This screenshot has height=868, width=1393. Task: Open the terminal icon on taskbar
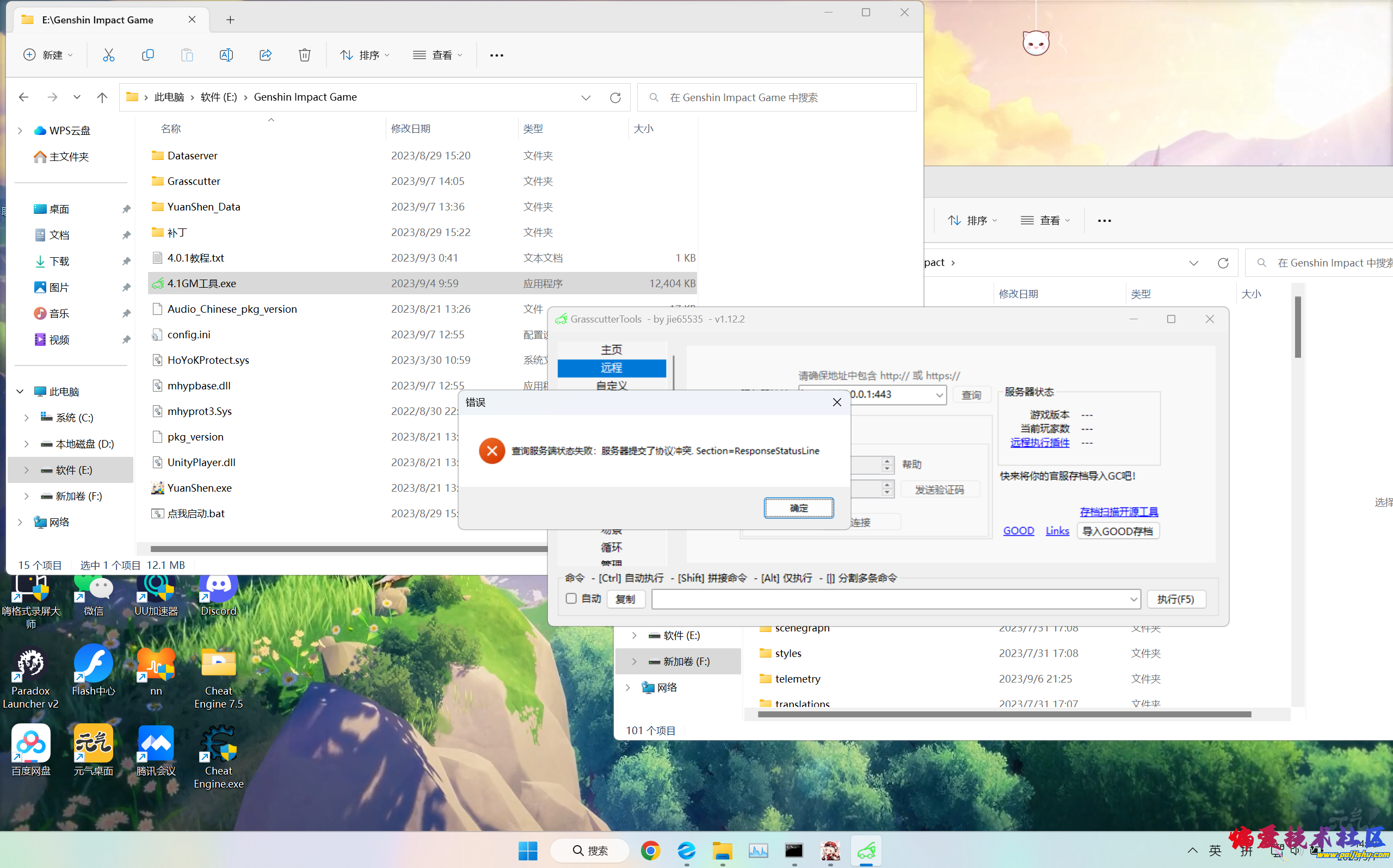tap(794, 850)
